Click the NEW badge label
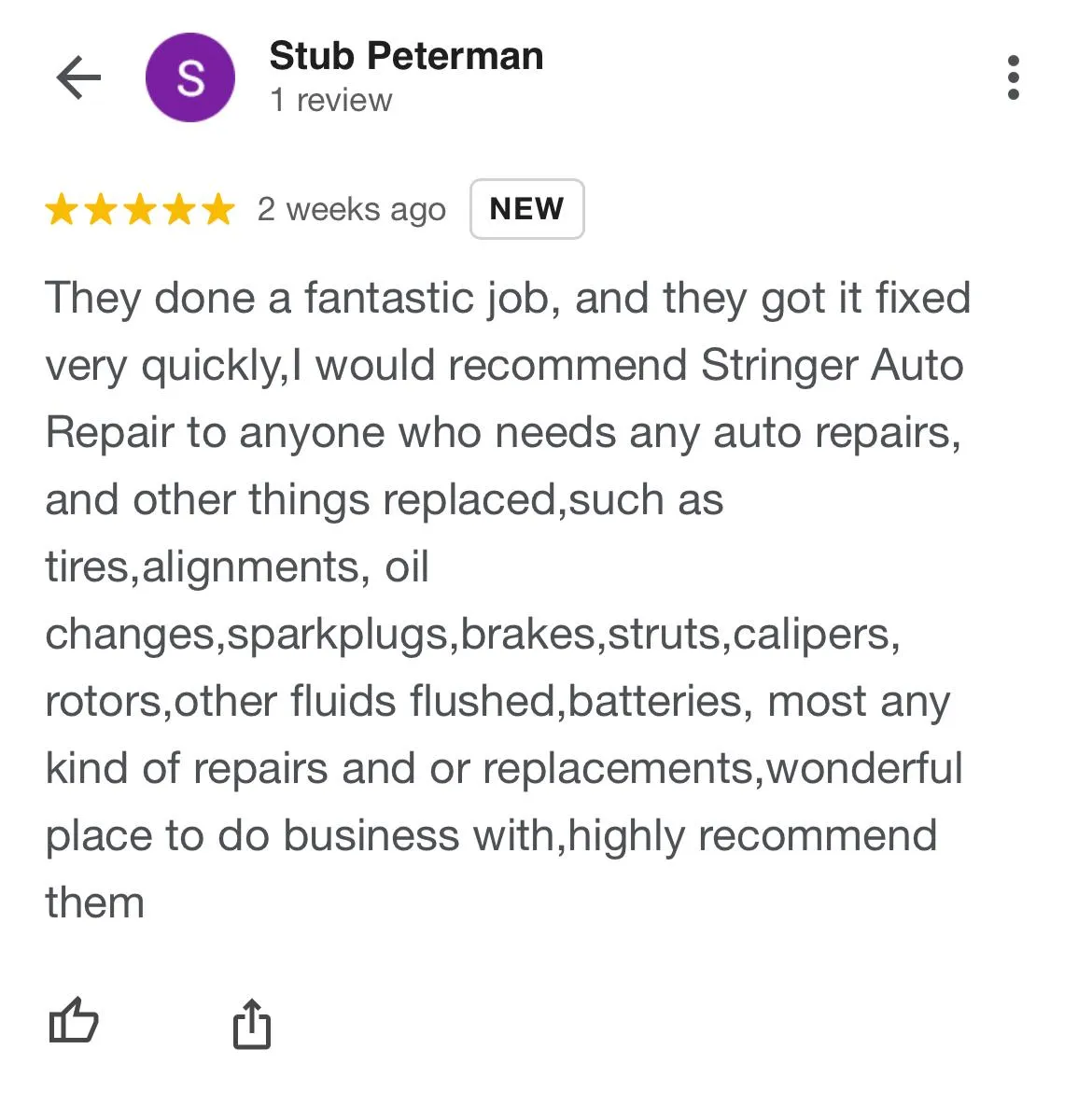The height and width of the screenshot is (1105, 1092). [x=526, y=209]
